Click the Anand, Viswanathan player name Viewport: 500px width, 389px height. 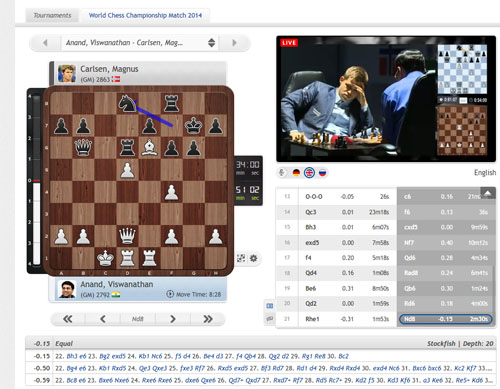click(x=117, y=284)
